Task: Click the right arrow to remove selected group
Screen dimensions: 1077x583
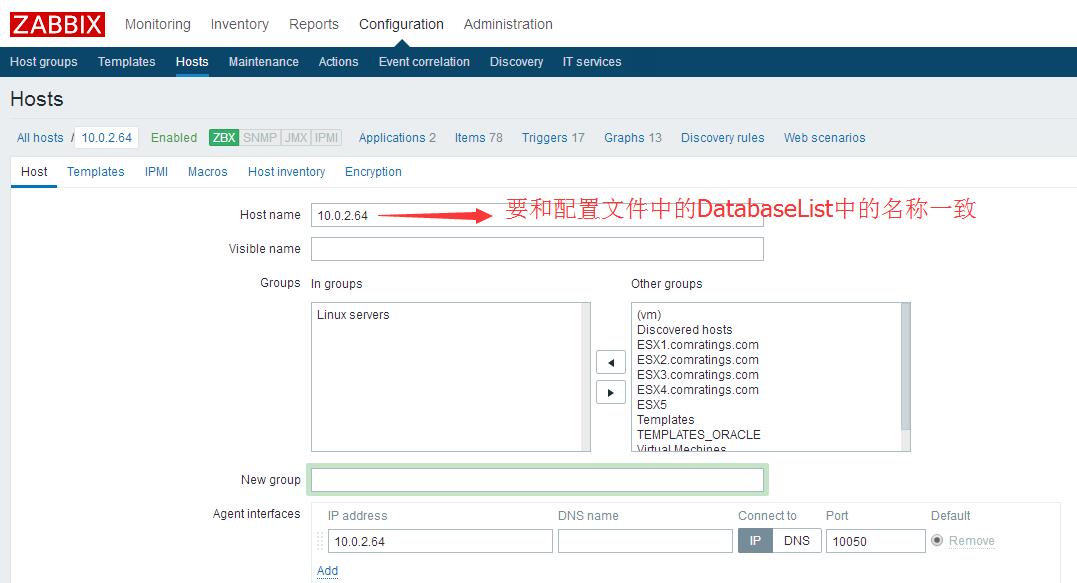Action: (611, 392)
